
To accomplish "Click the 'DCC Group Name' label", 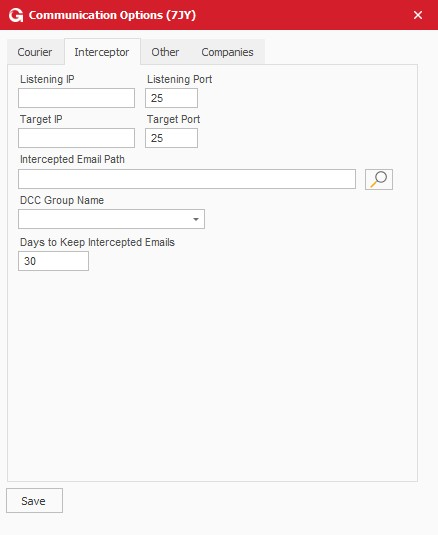I will coord(62,200).
